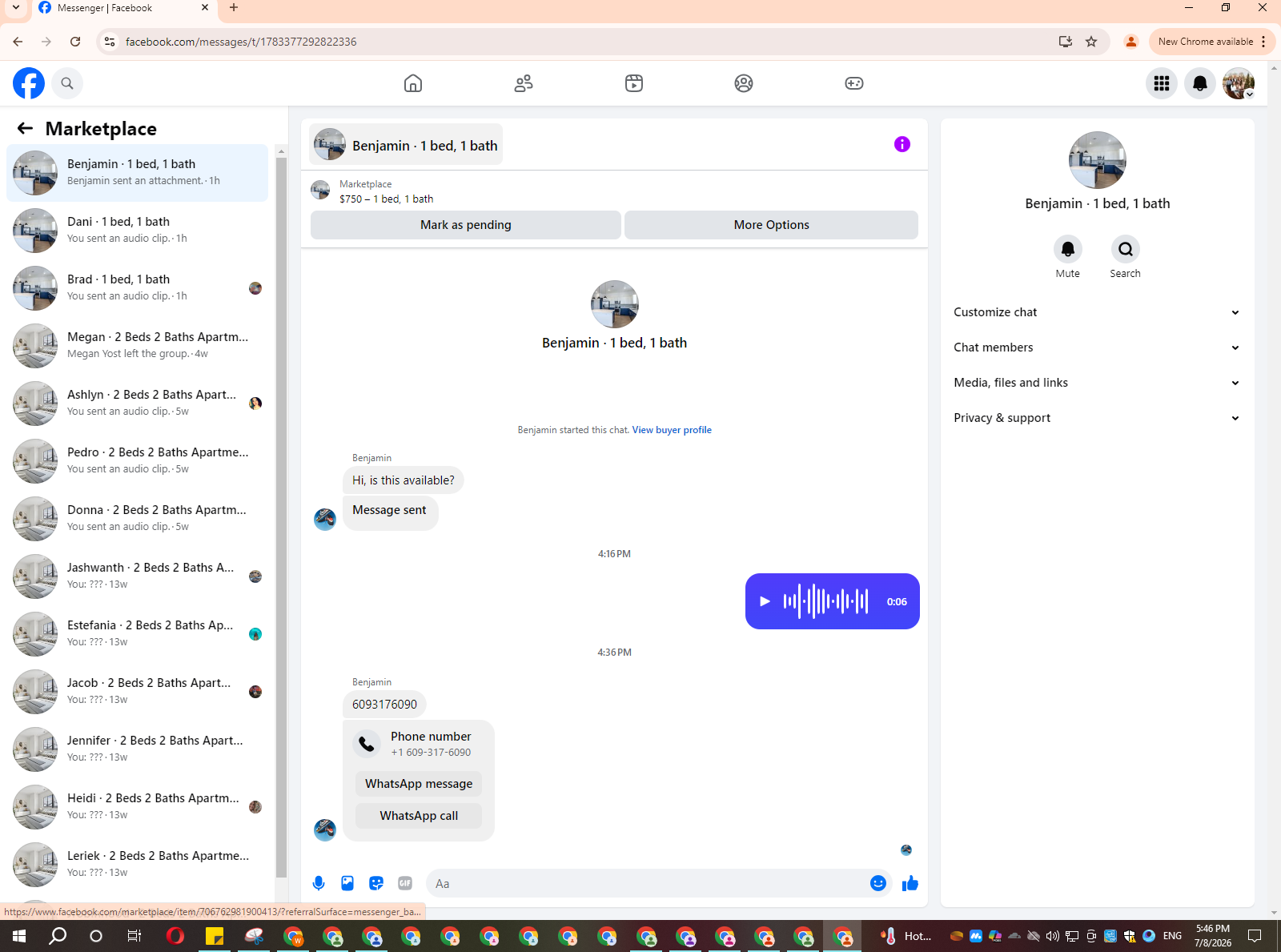Expand Chat members section
The width and height of the screenshot is (1281, 952).
pyautogui.click(x=1097, y=347)
